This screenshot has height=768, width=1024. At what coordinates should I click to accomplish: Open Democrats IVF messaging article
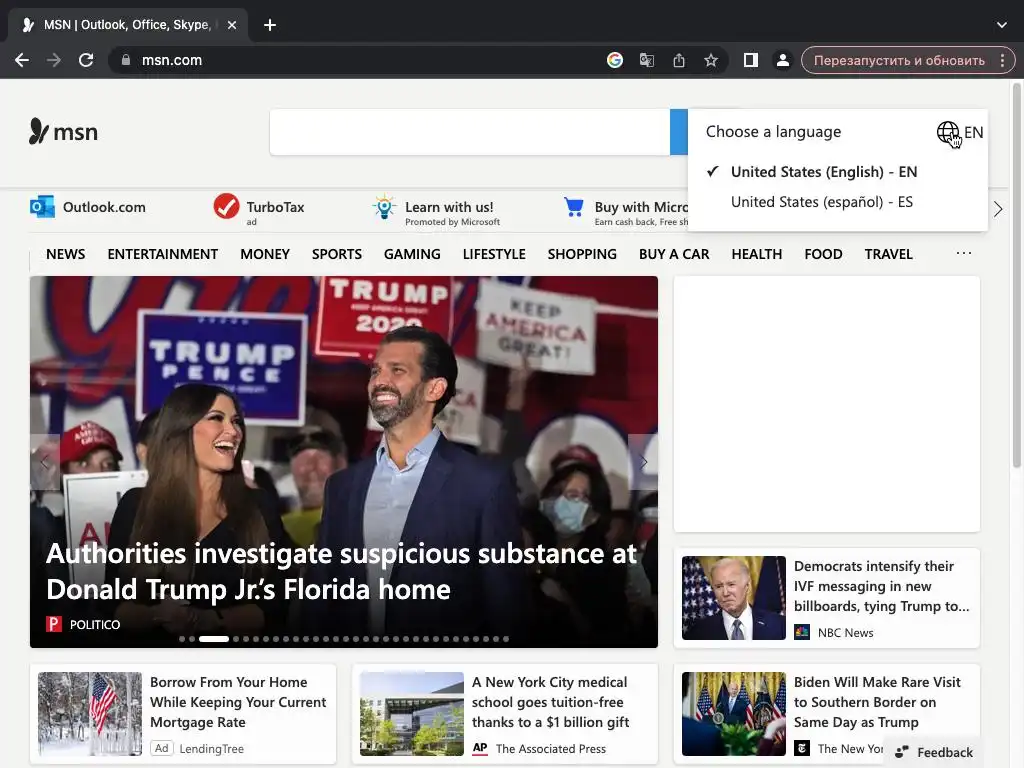pyautogui.click(x=881, y=586)
